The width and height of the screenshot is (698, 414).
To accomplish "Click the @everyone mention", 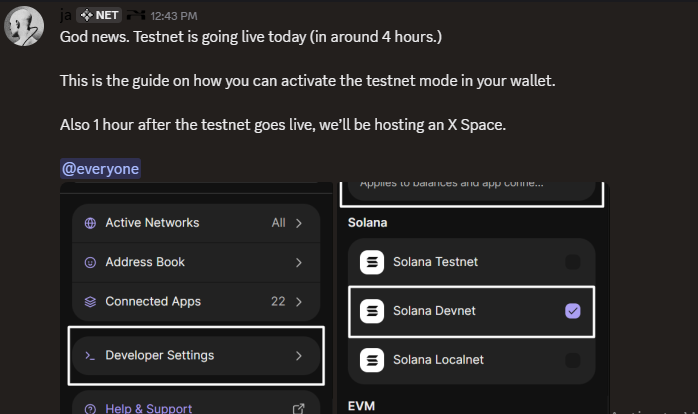I will 101,169.
